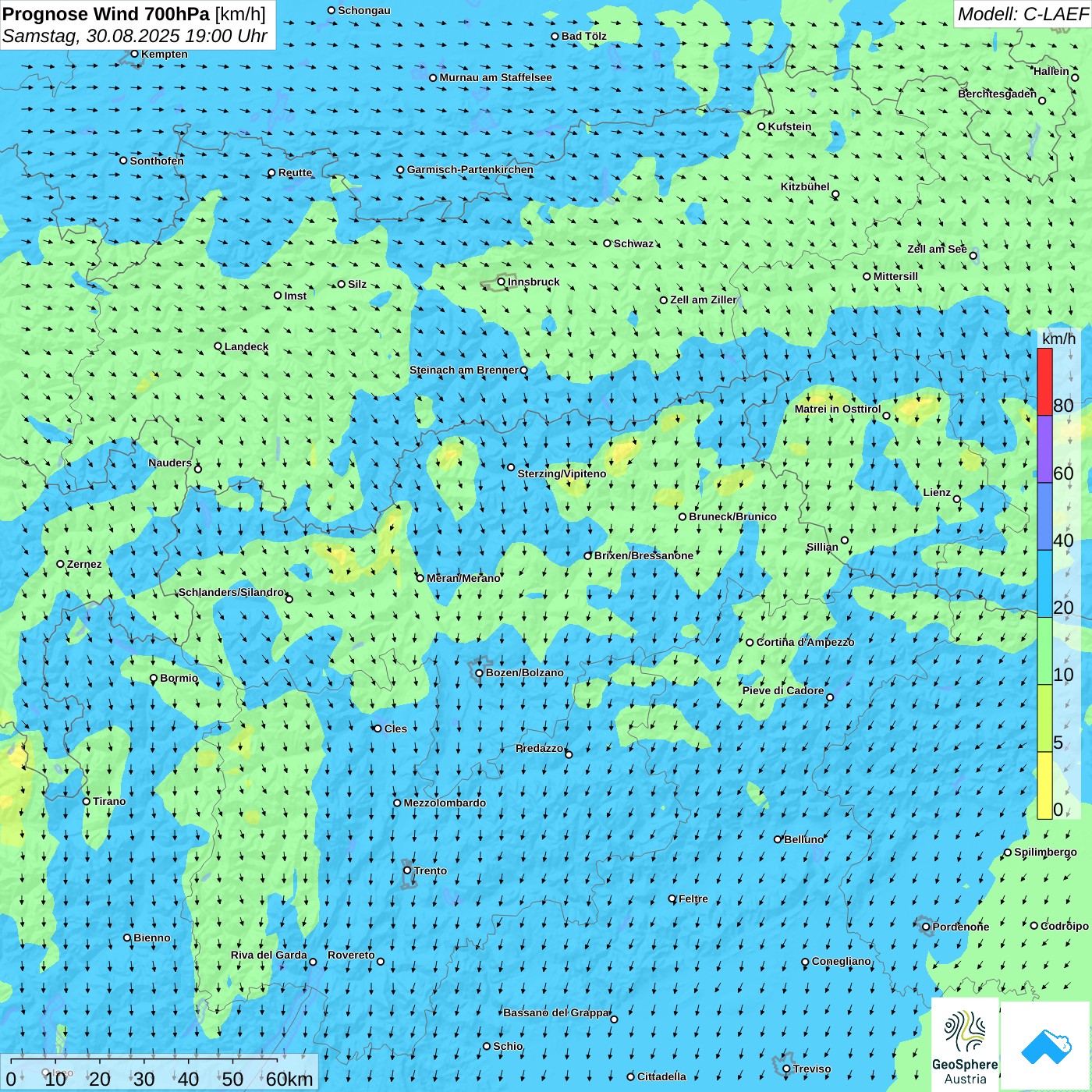Click the red 80 km/h legend color
The width and height of the screenshot is (1092, 1092).
pyautogui.click(x=1044, y=381)
